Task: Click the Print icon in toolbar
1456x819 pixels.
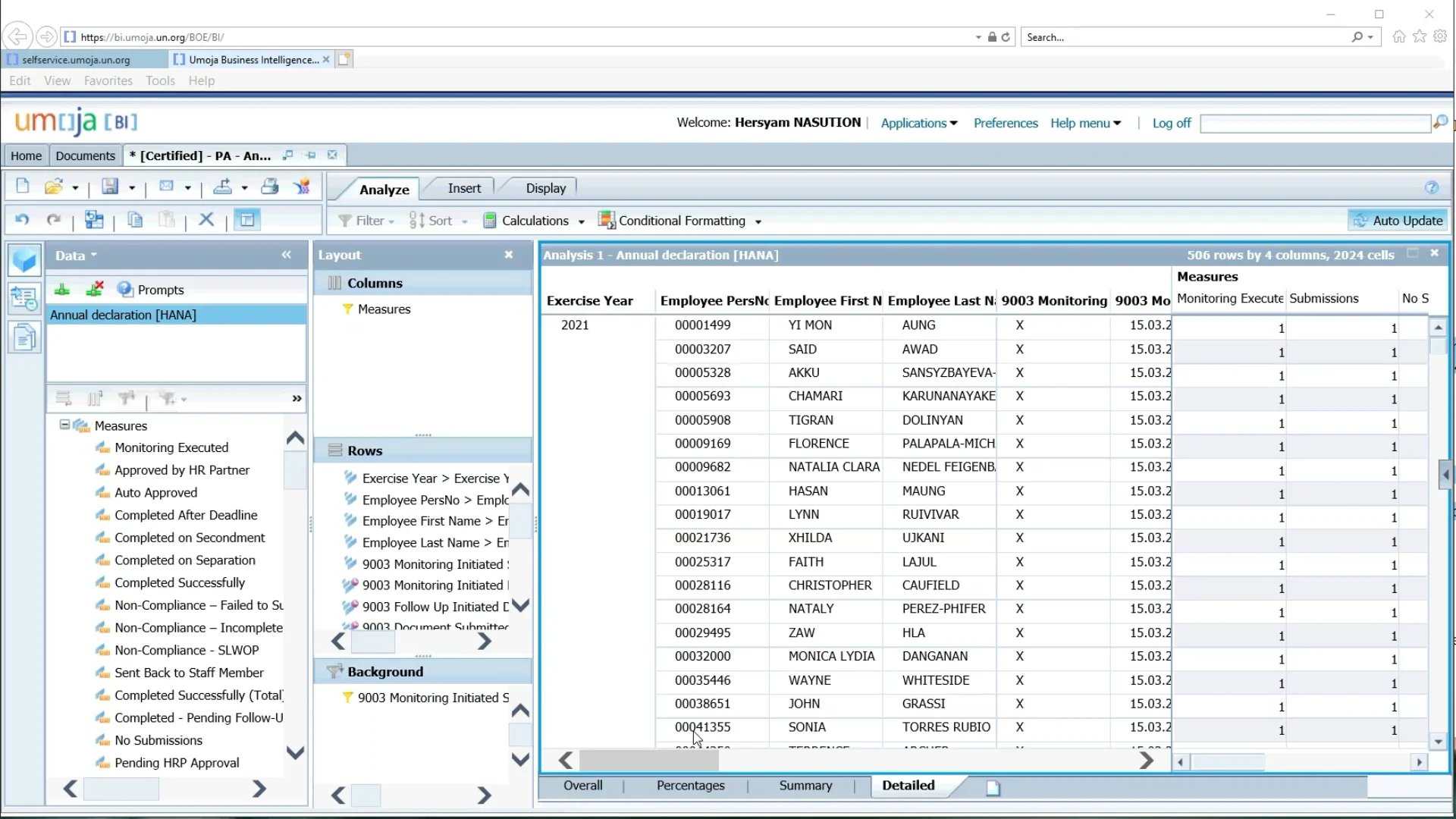Action: [269, 187]
